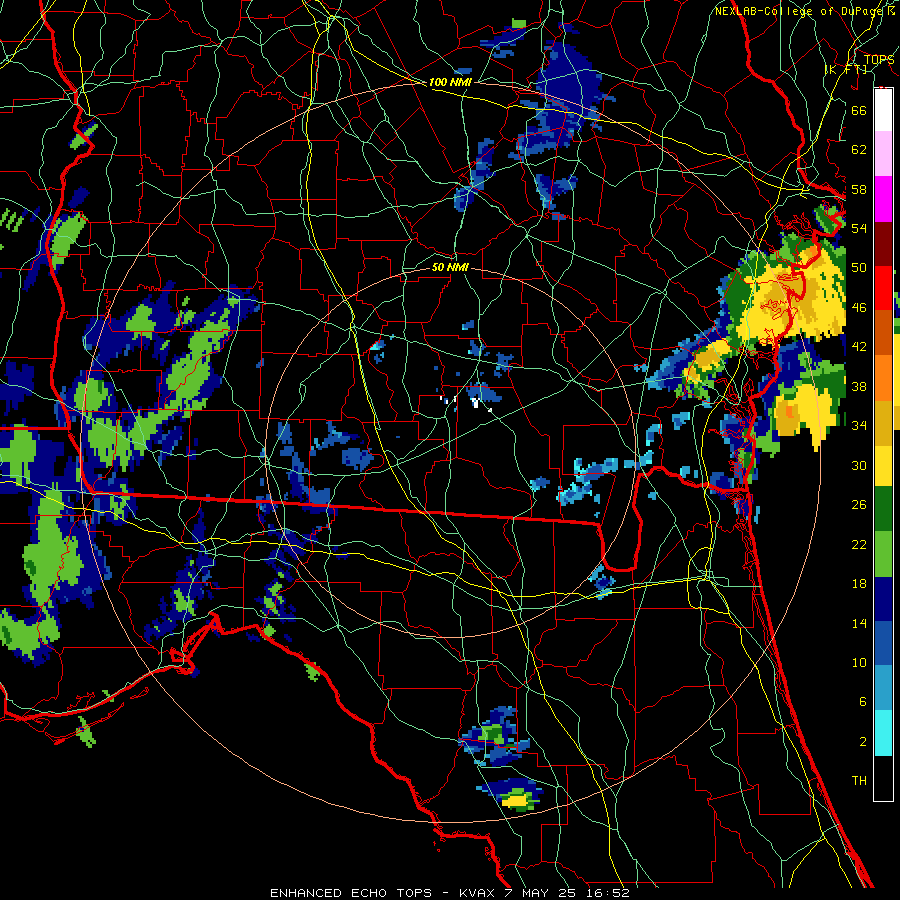Click the '62' legend value
Viewport: 900px width, 900px height.
click(859, 150)
